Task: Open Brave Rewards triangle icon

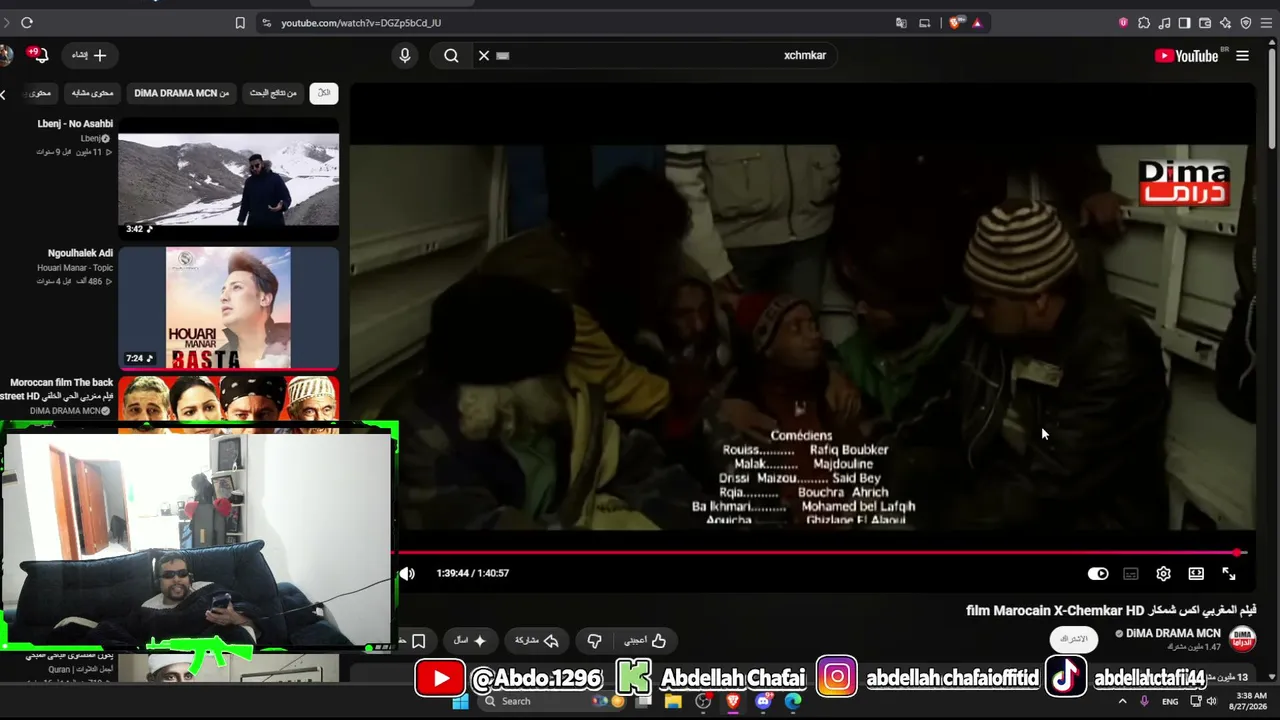Action: (x=977, y=23)
